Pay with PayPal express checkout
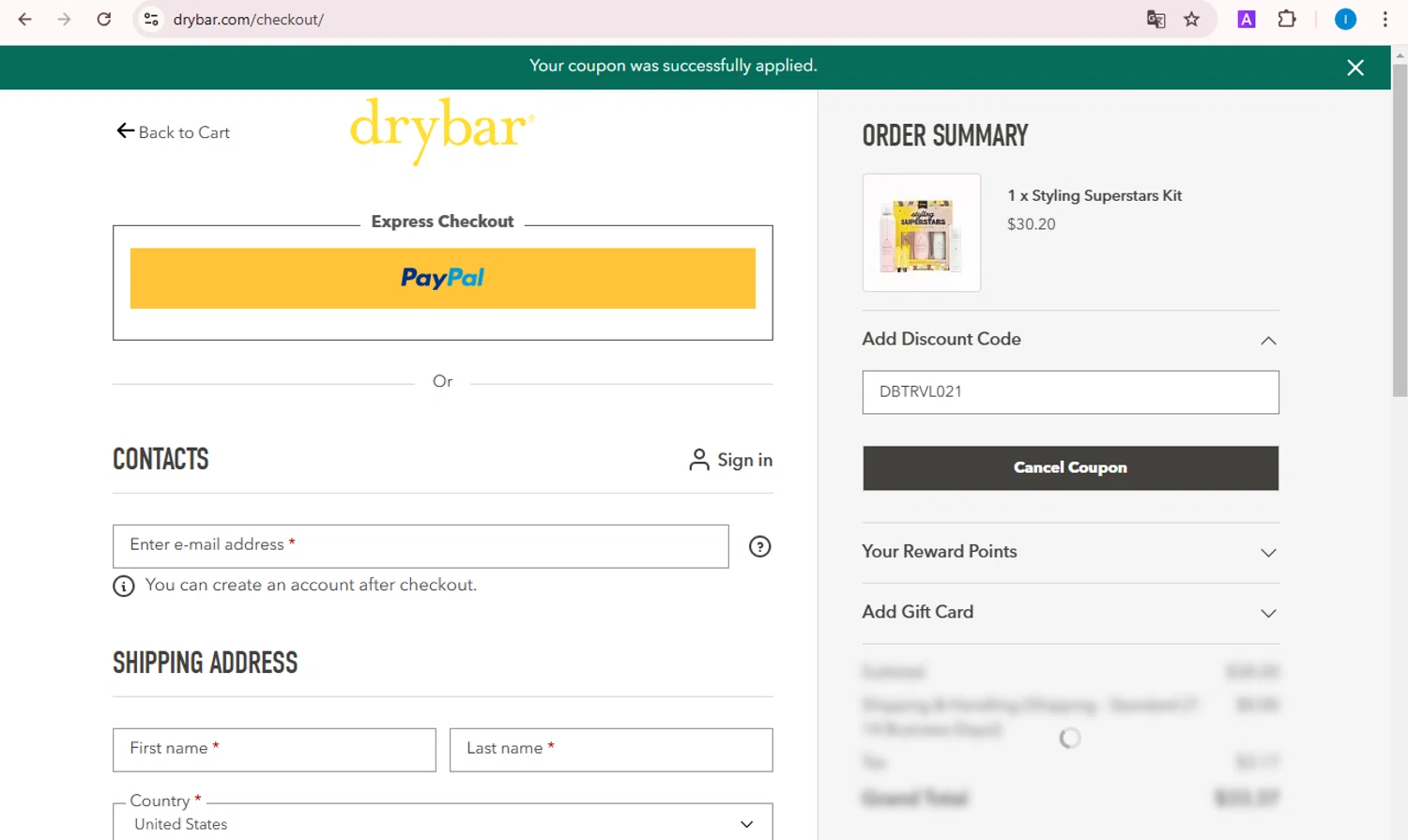Screen dimensions: 1408x840 pyautogui.click(x=442, y=278)
